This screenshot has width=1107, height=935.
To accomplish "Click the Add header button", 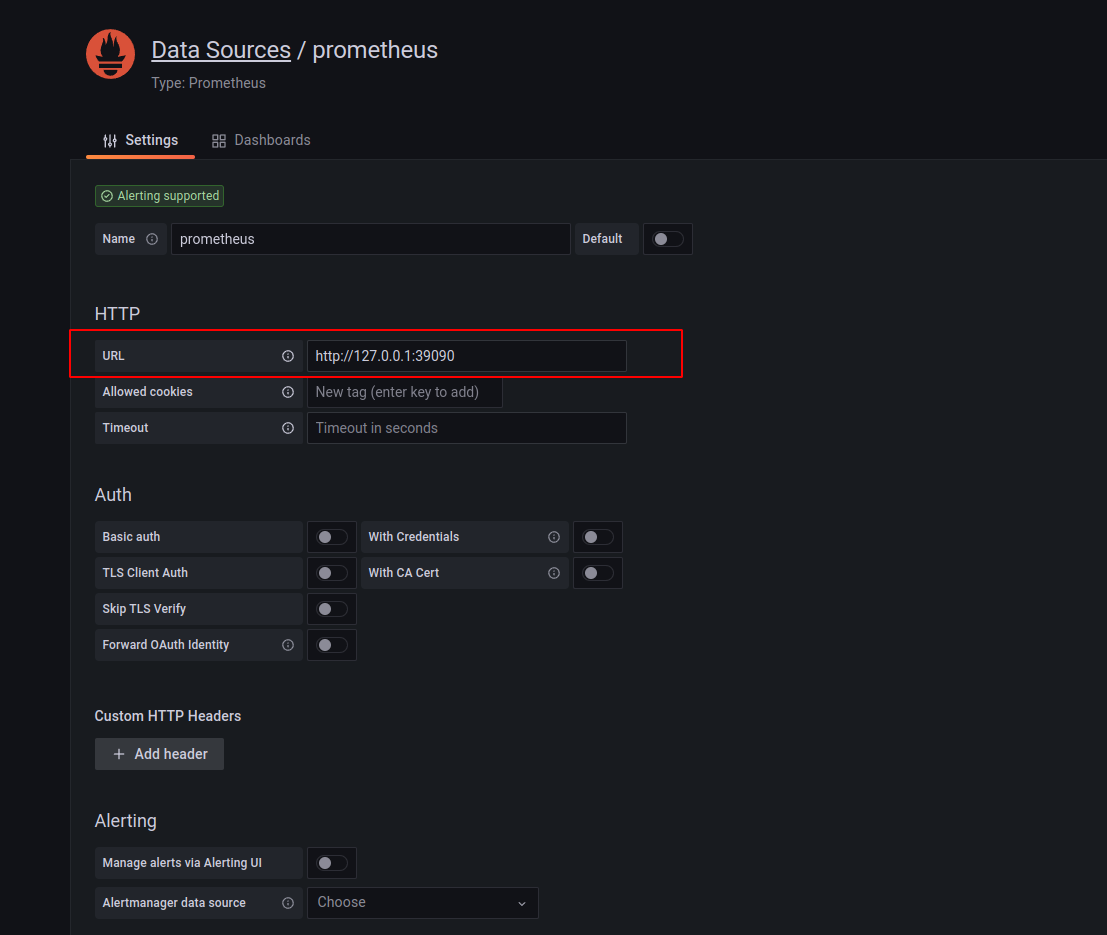I will click(159, 754).
